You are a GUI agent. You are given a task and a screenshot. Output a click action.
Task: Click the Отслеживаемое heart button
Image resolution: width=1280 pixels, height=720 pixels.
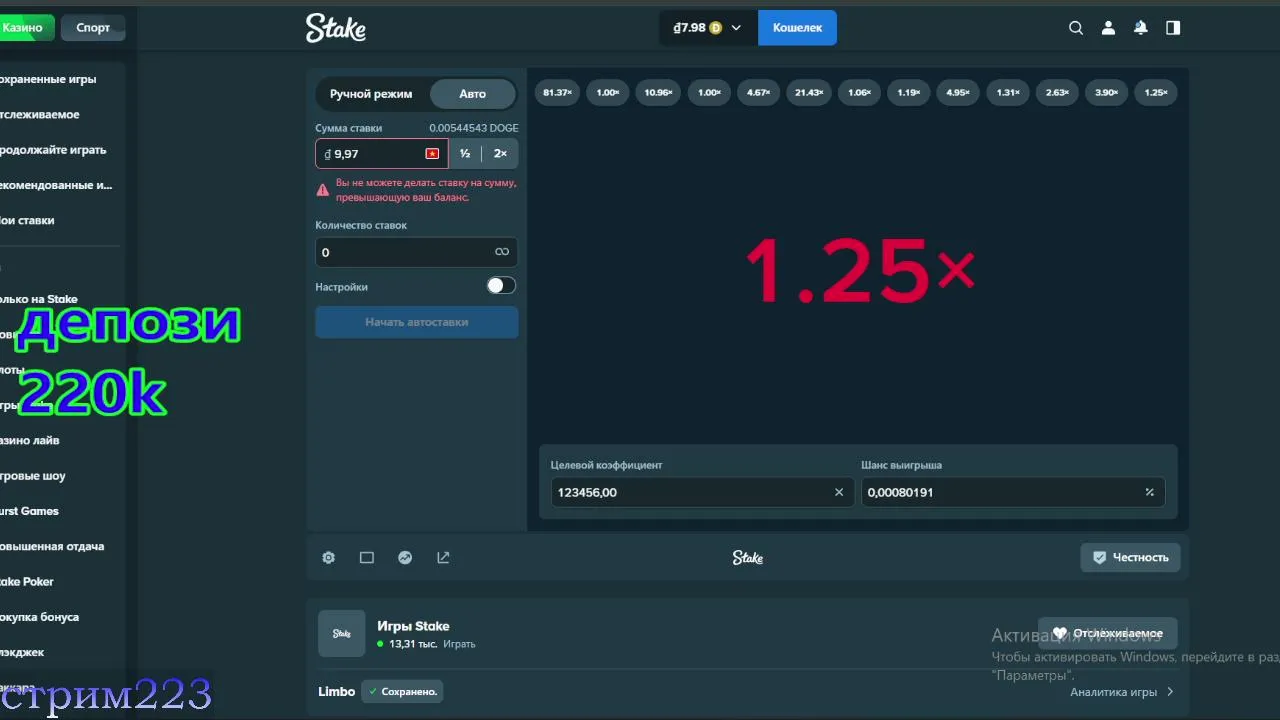click(1108, 633)
